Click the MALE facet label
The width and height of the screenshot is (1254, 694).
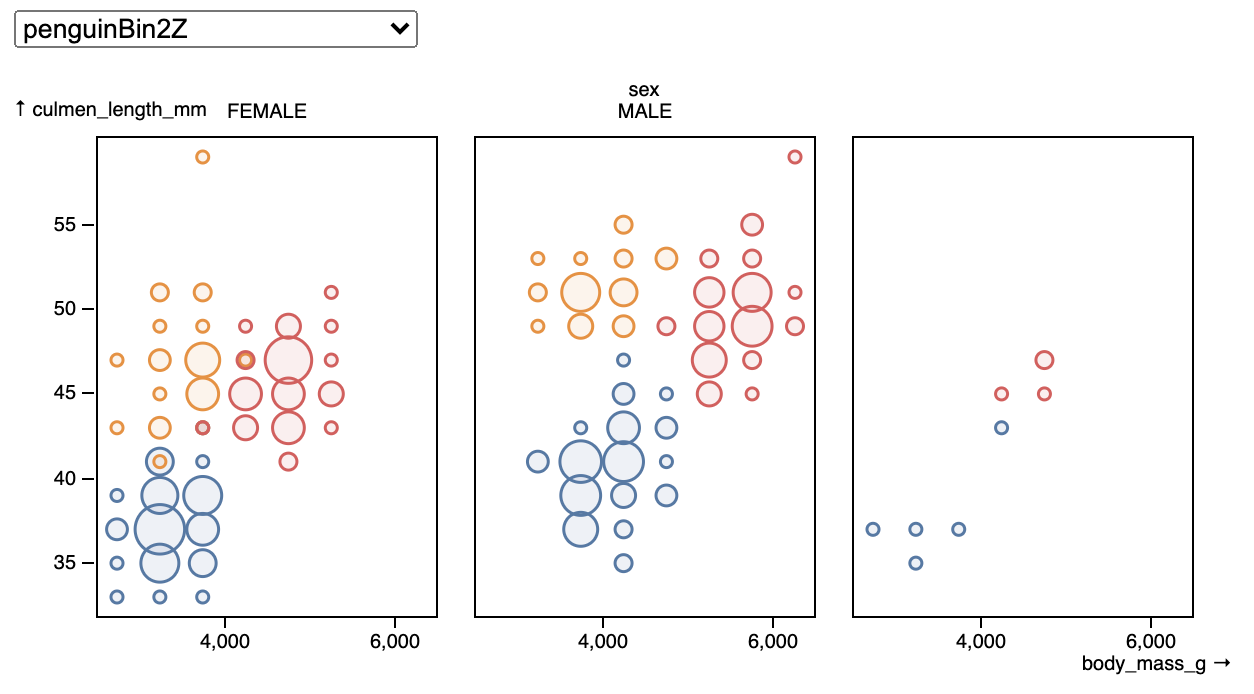tap(645, 112)
